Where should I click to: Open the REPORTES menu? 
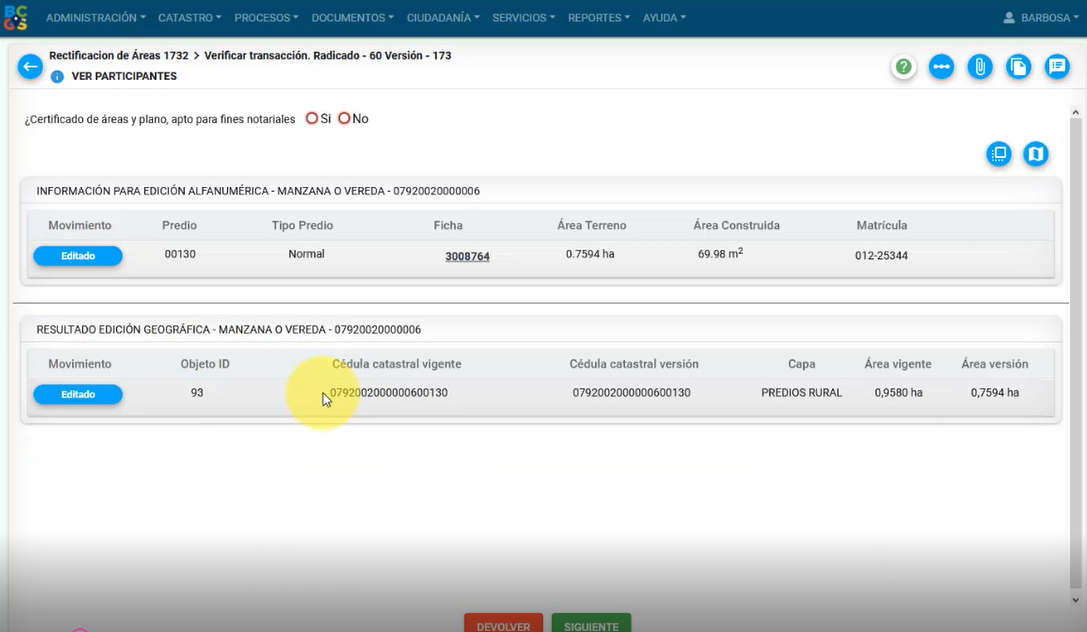598,18
